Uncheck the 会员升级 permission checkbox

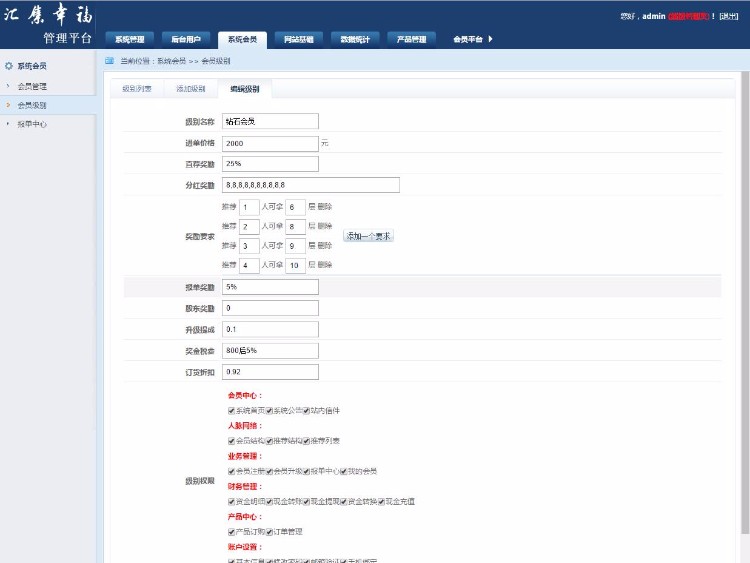[269, 472]
